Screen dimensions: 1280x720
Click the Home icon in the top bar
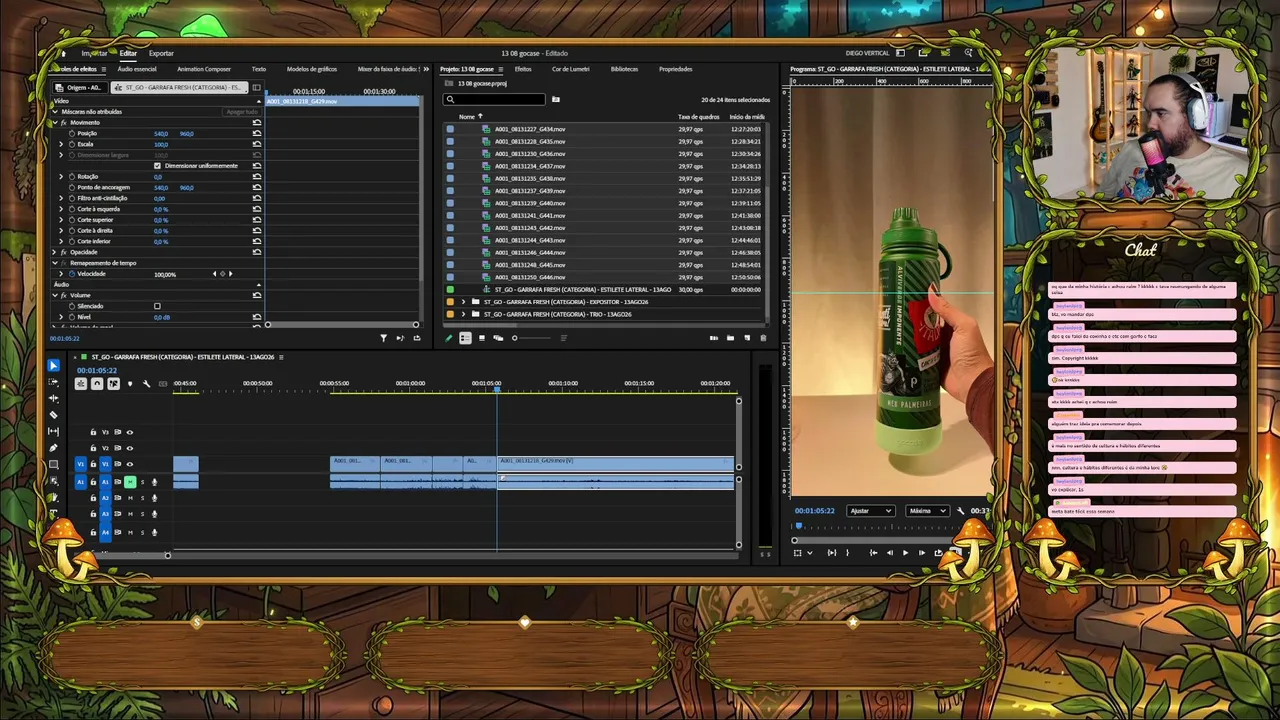click(x=63, y=53)
